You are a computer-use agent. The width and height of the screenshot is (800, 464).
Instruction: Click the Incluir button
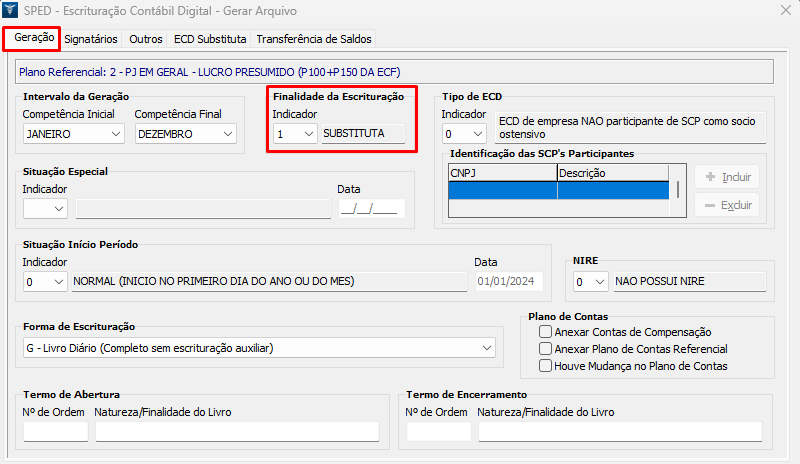coord(727,177)
